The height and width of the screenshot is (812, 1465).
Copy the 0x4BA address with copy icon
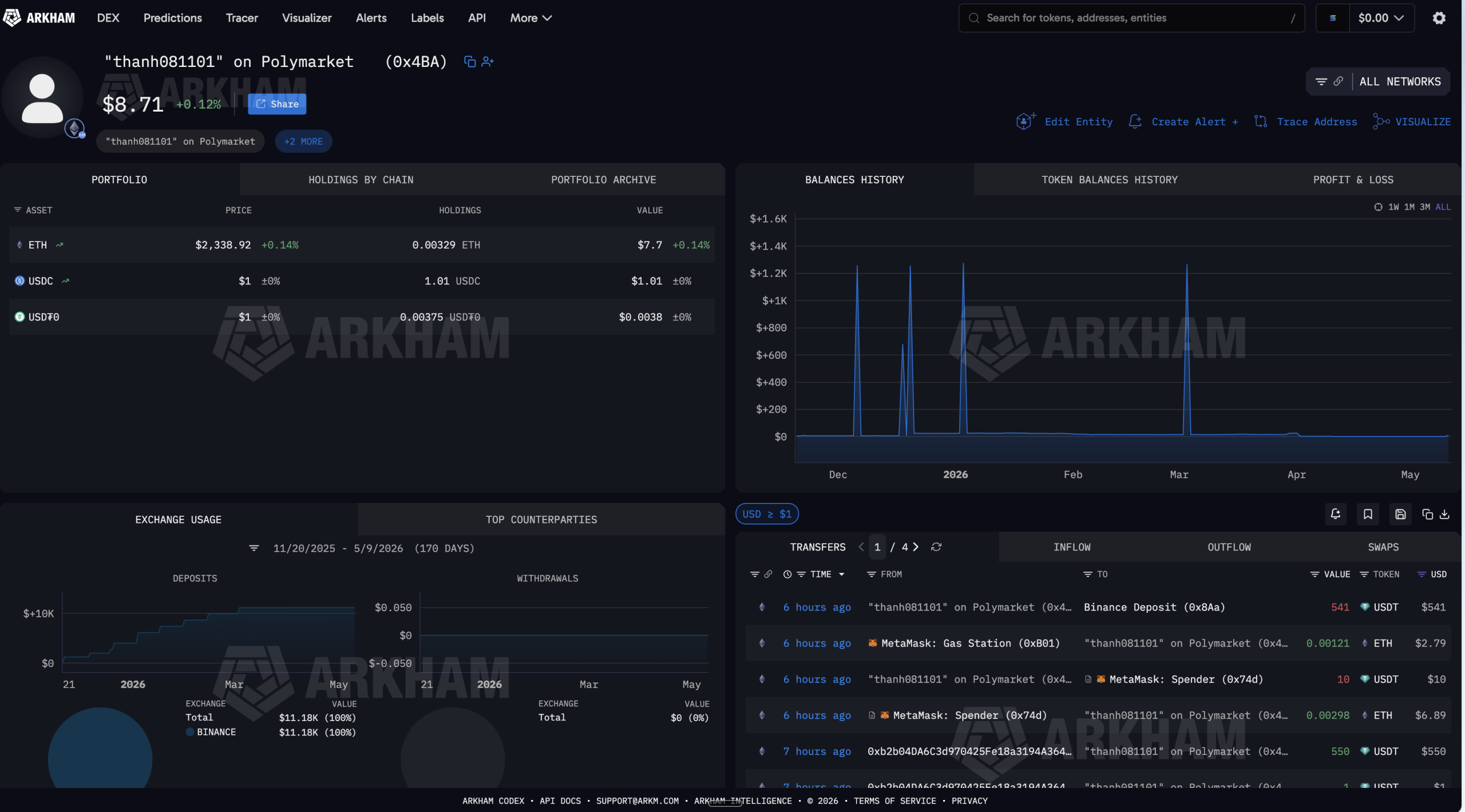point(469,61)
